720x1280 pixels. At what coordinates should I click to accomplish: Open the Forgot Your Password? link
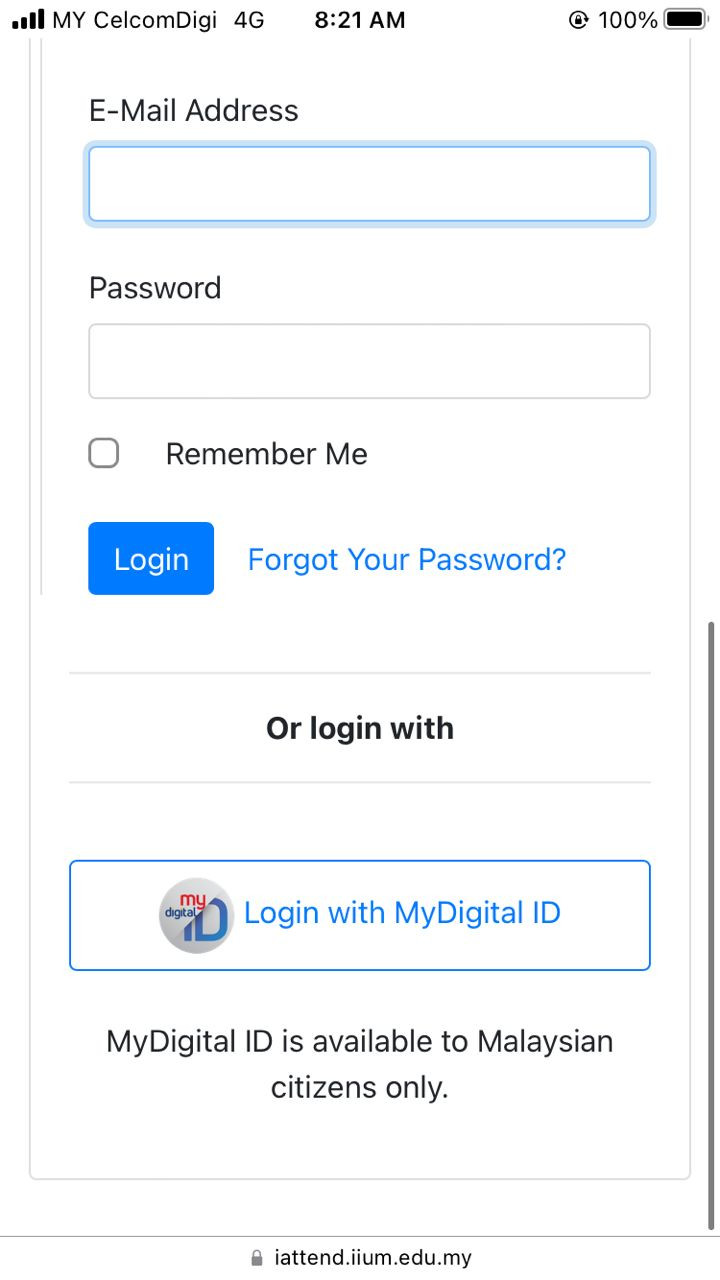click(x=406, y=559)
